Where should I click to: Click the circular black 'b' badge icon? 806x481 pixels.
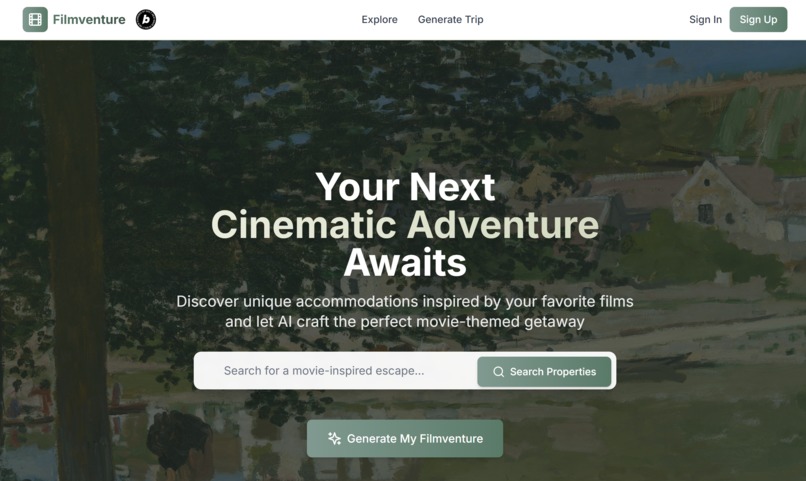coord(146,20)
